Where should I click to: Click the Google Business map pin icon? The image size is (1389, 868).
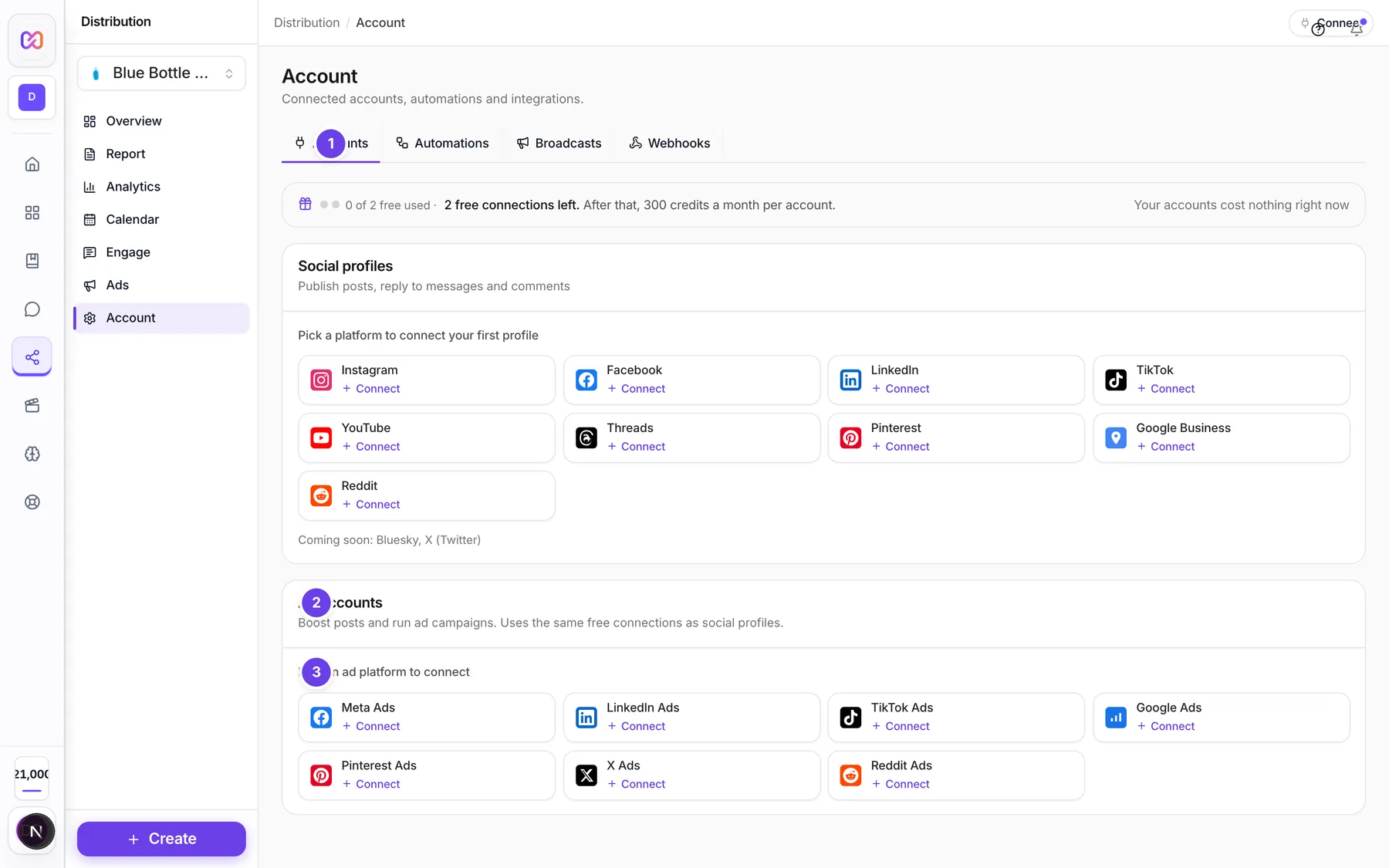click(x=1116, y=437)
